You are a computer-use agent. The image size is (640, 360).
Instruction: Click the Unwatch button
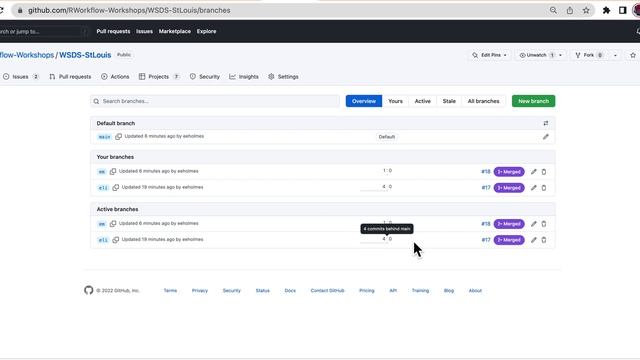coord(536,55)
